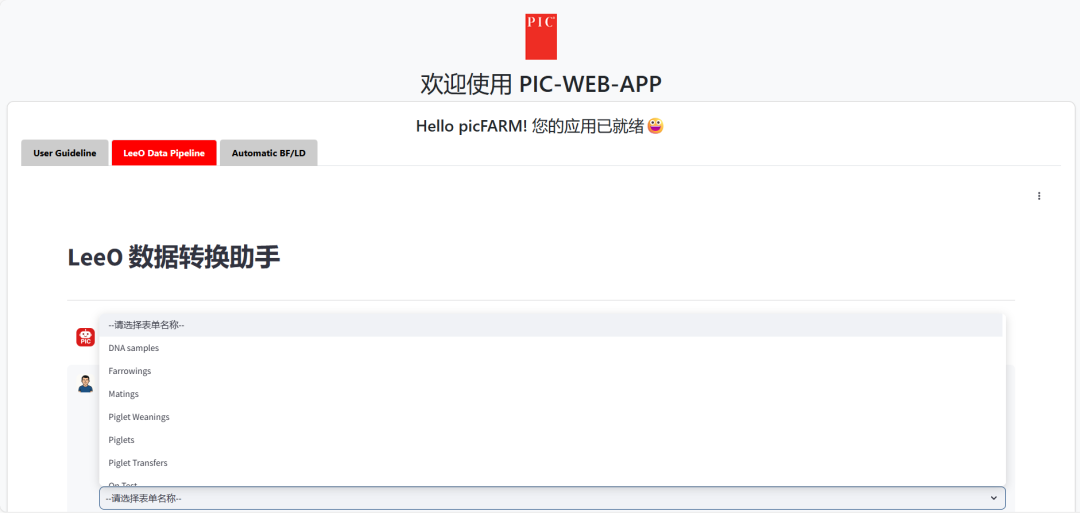Click the red PIC logo at top
The width and height of the screenshot is (1080, 513).
click(x=541, y=37)
